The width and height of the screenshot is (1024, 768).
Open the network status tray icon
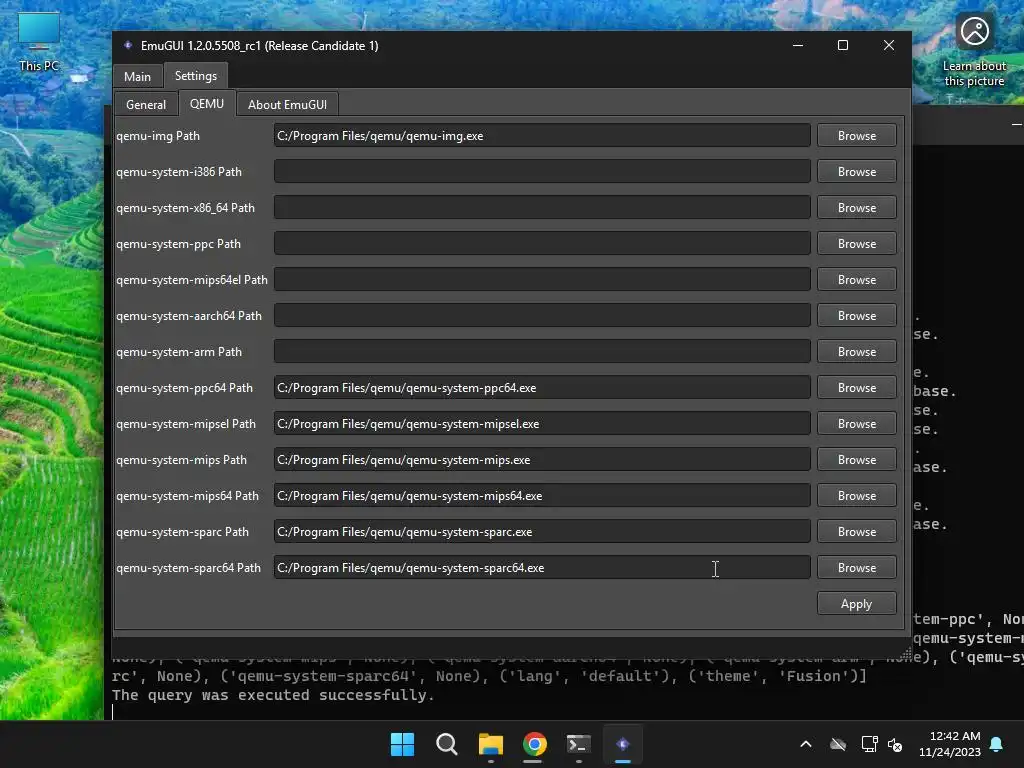(x=869, y=744)
